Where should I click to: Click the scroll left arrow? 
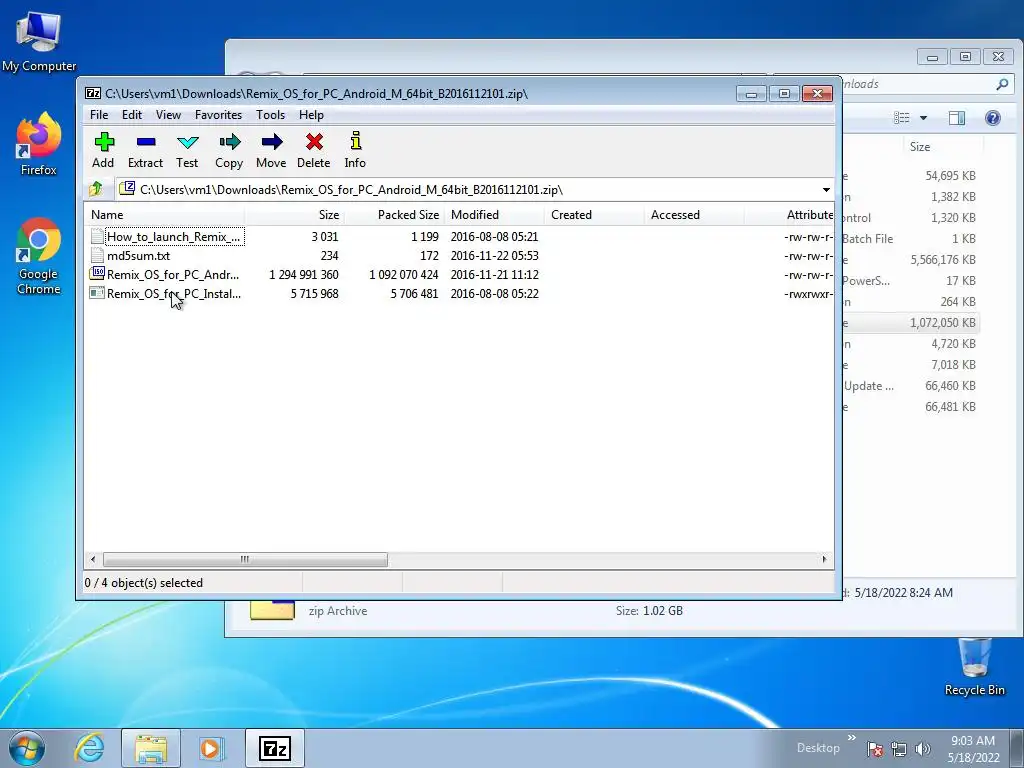coord(93,559)
